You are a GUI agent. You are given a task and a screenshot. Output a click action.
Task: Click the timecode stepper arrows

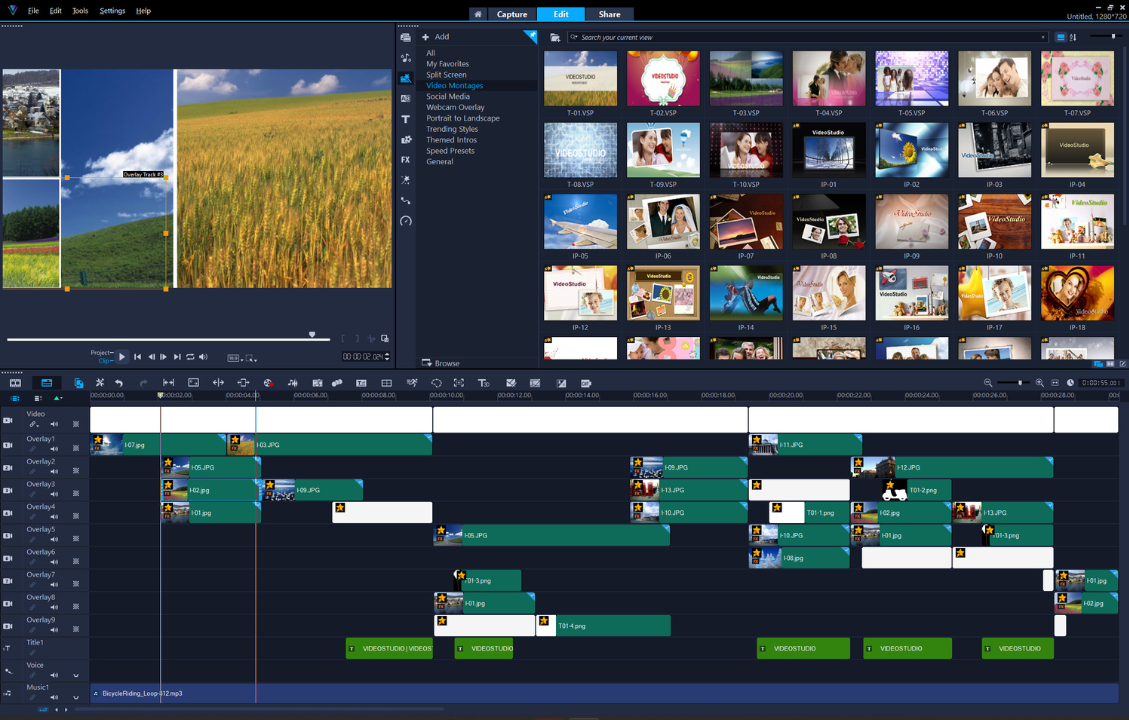click(387, 356)
